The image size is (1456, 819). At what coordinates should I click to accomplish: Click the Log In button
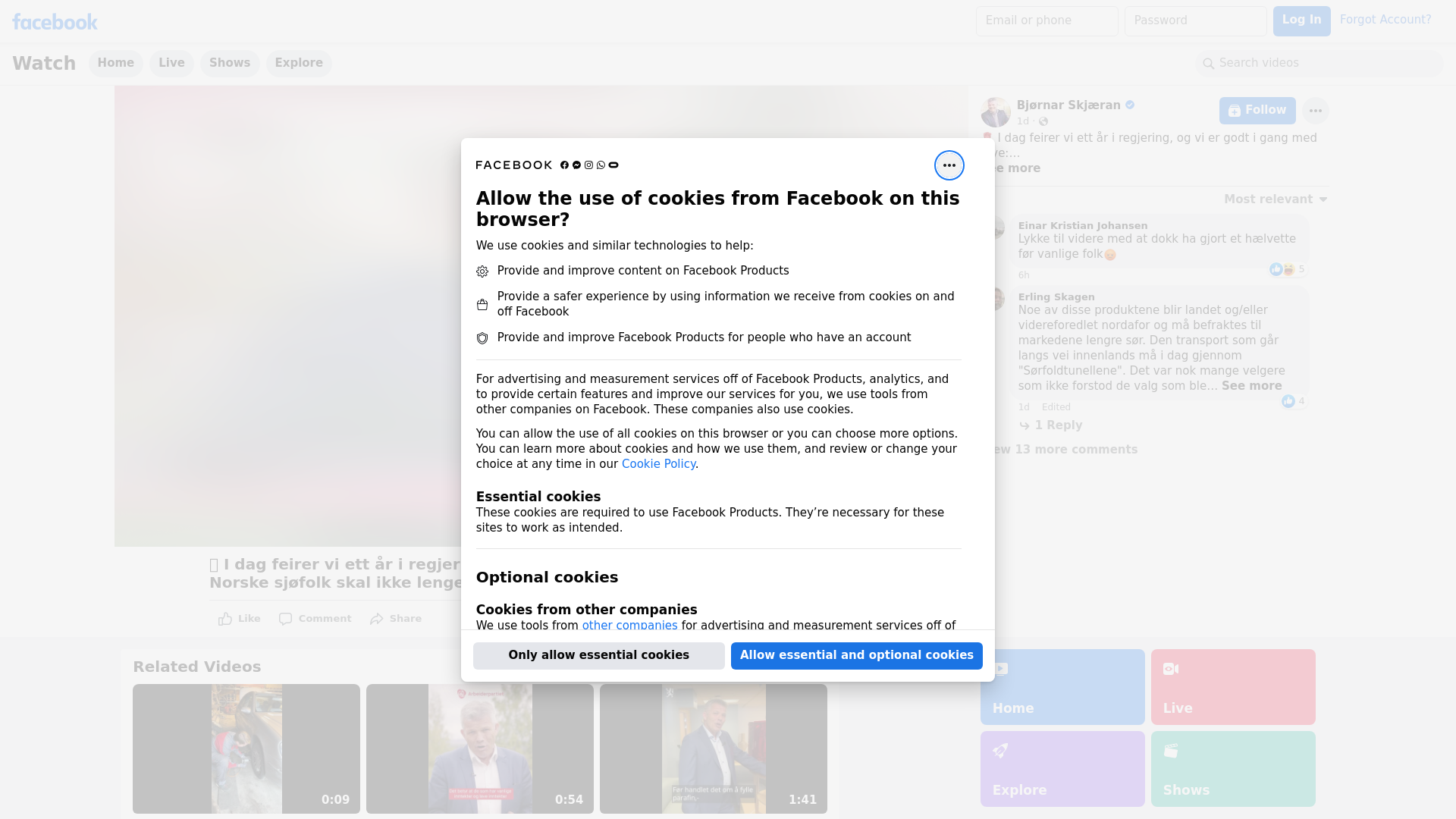[1301, 21]
